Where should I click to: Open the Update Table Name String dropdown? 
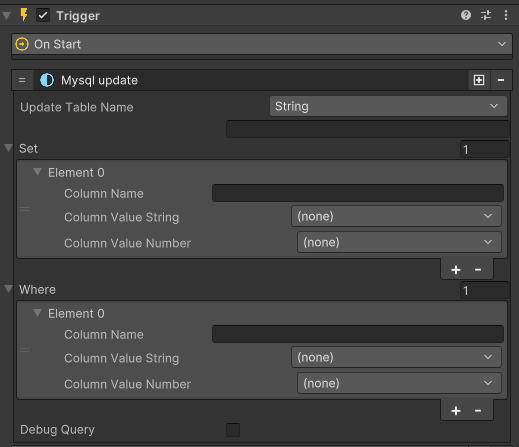pos(388,106)
